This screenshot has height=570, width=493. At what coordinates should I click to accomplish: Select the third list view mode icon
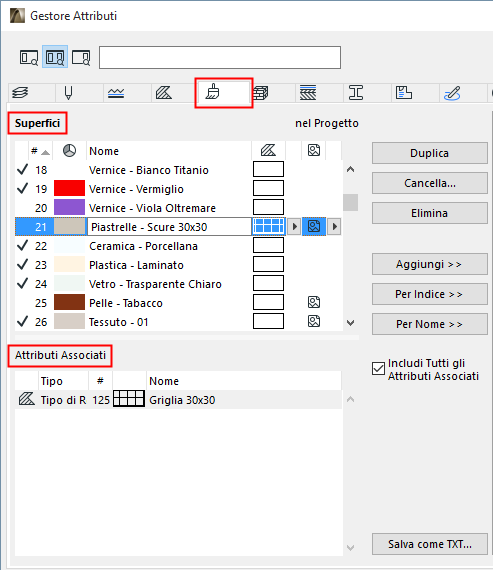pos(81,57)
